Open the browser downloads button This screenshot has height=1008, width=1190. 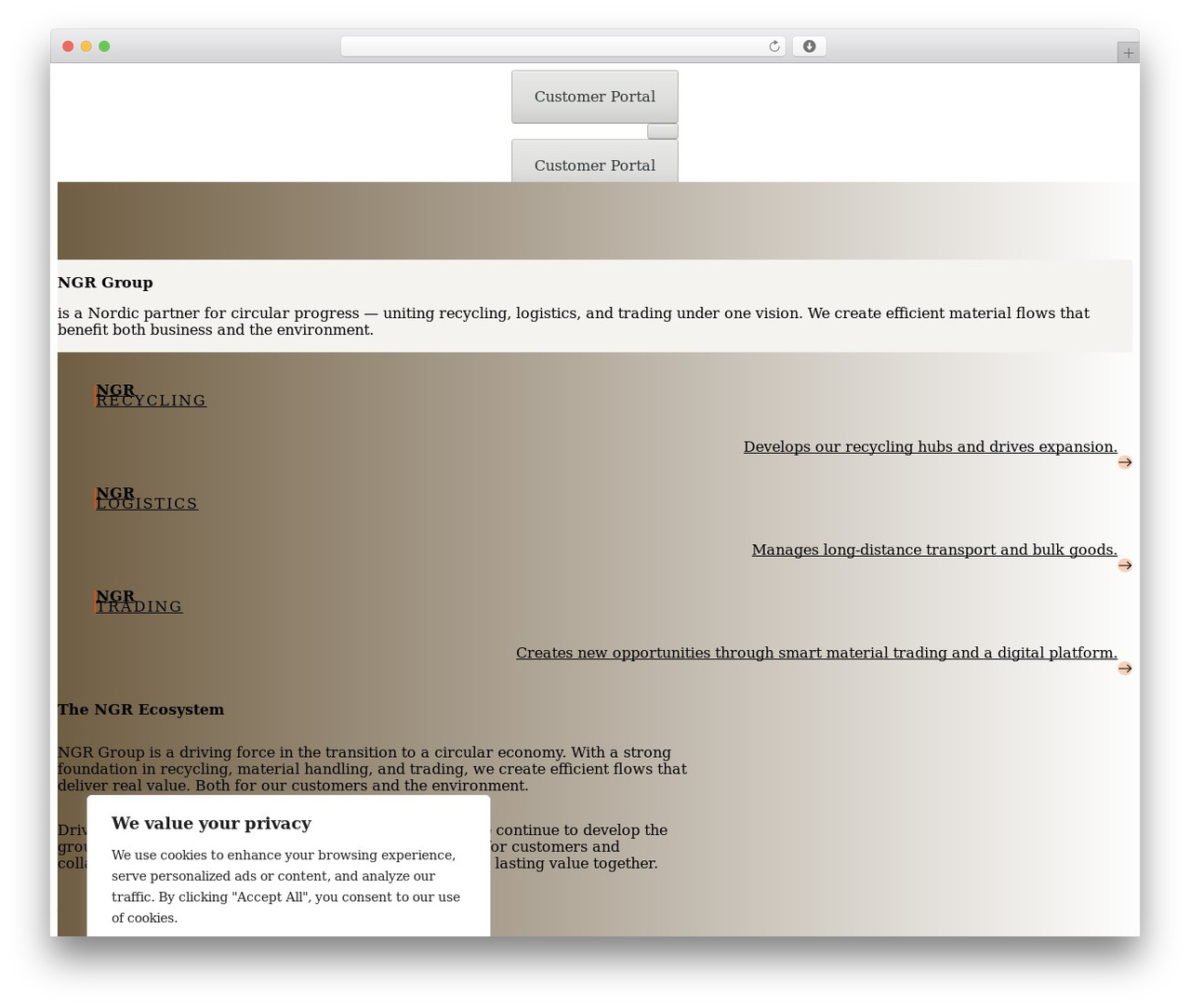tap(809, 46)
